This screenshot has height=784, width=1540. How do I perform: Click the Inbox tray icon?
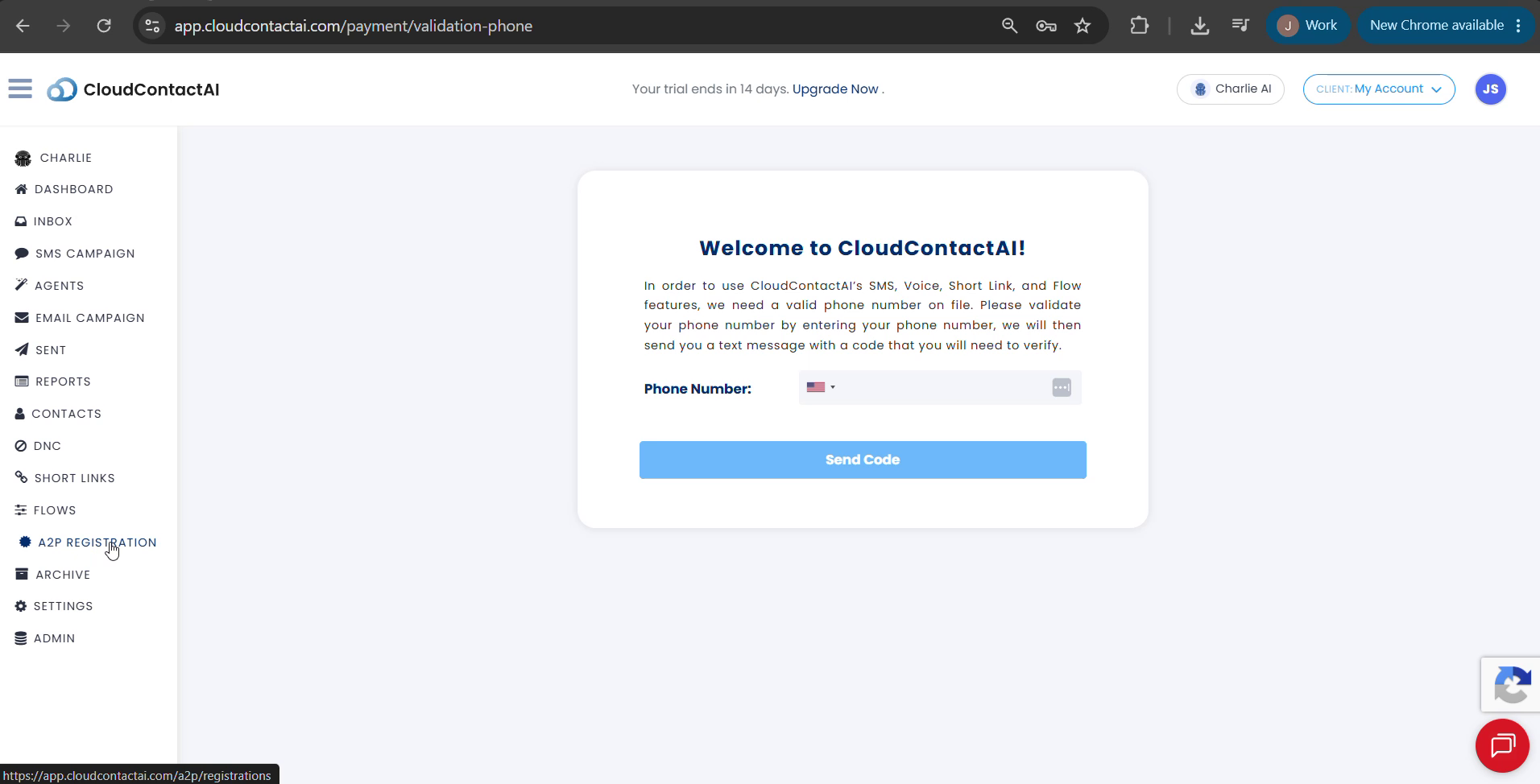[21, 221]
